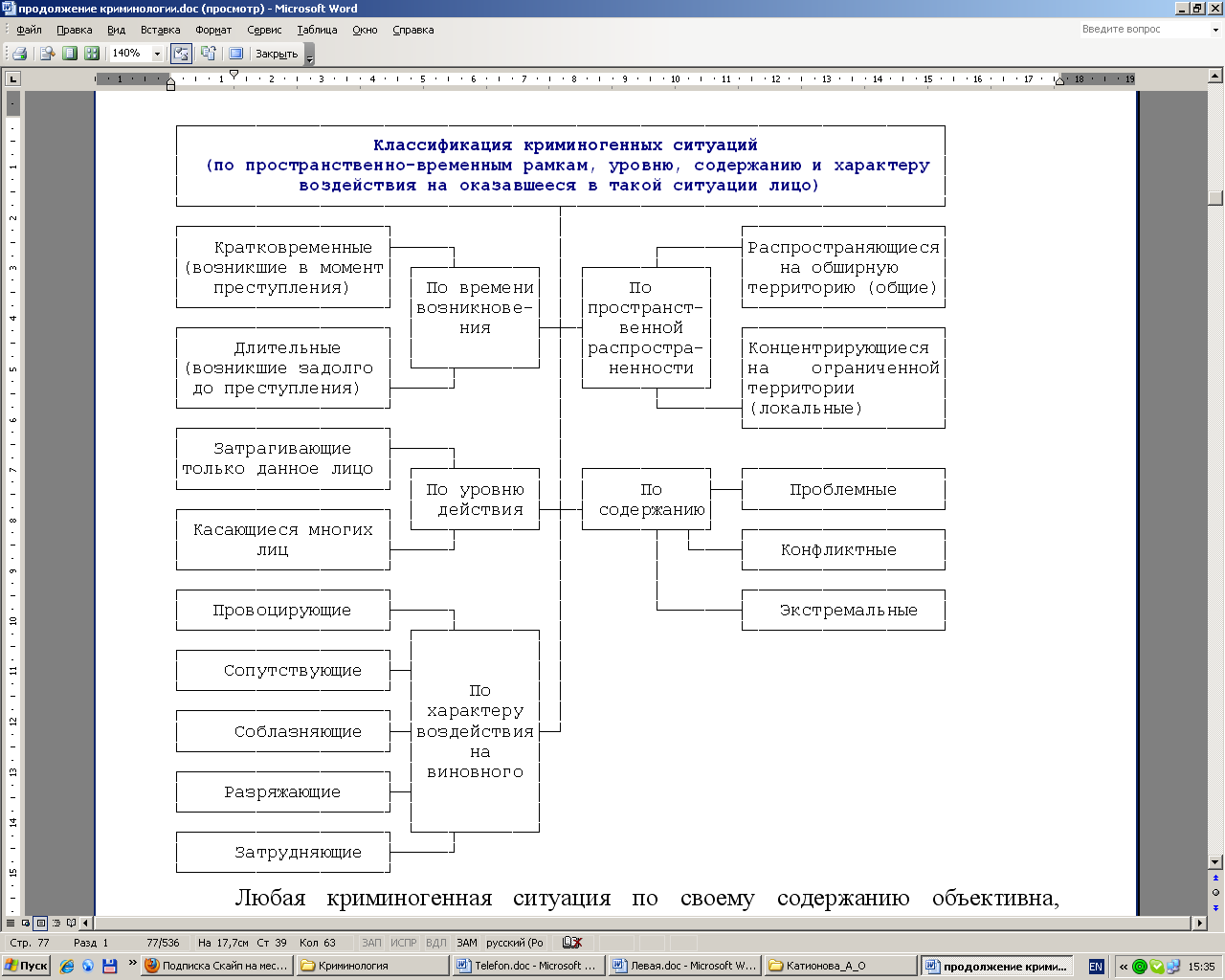The height and width of the screenshot is (980, 1225).
Task: Click the 140% zoom field
Action: click(129, 54)
